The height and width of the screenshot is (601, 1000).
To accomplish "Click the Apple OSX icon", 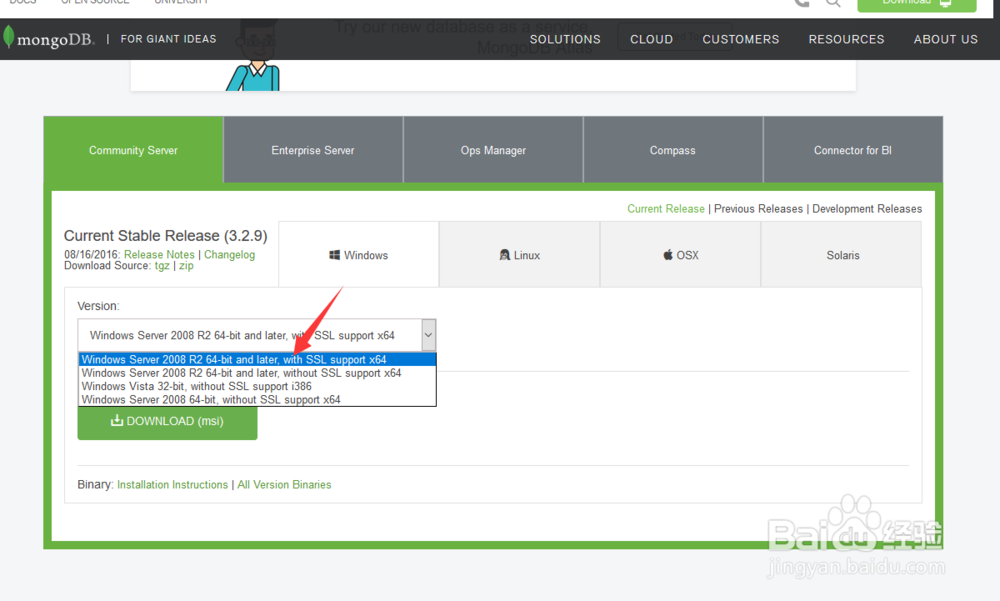I will pyautogui.click(x=668, y=255).
